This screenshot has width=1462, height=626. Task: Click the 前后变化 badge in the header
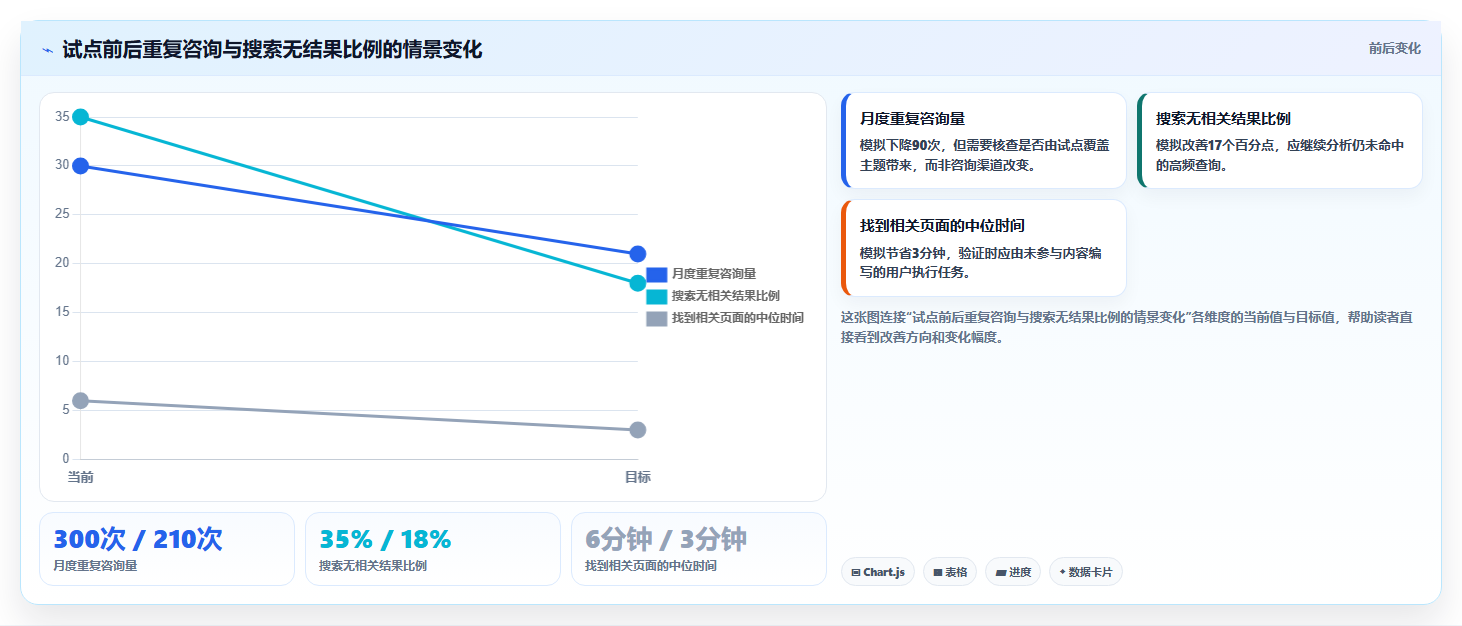coord(1394,49)
